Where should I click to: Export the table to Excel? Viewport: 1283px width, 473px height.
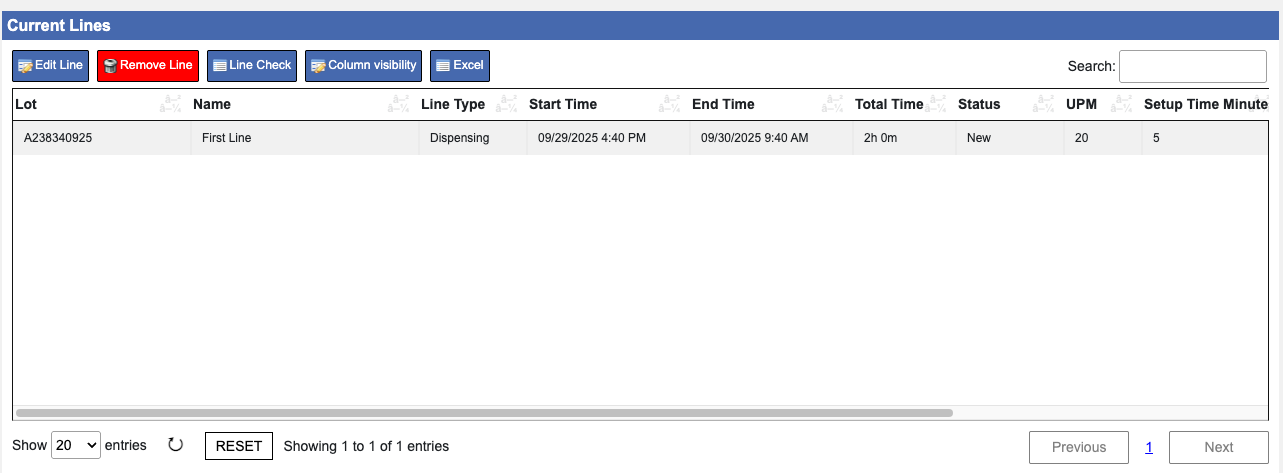point(460,66)
